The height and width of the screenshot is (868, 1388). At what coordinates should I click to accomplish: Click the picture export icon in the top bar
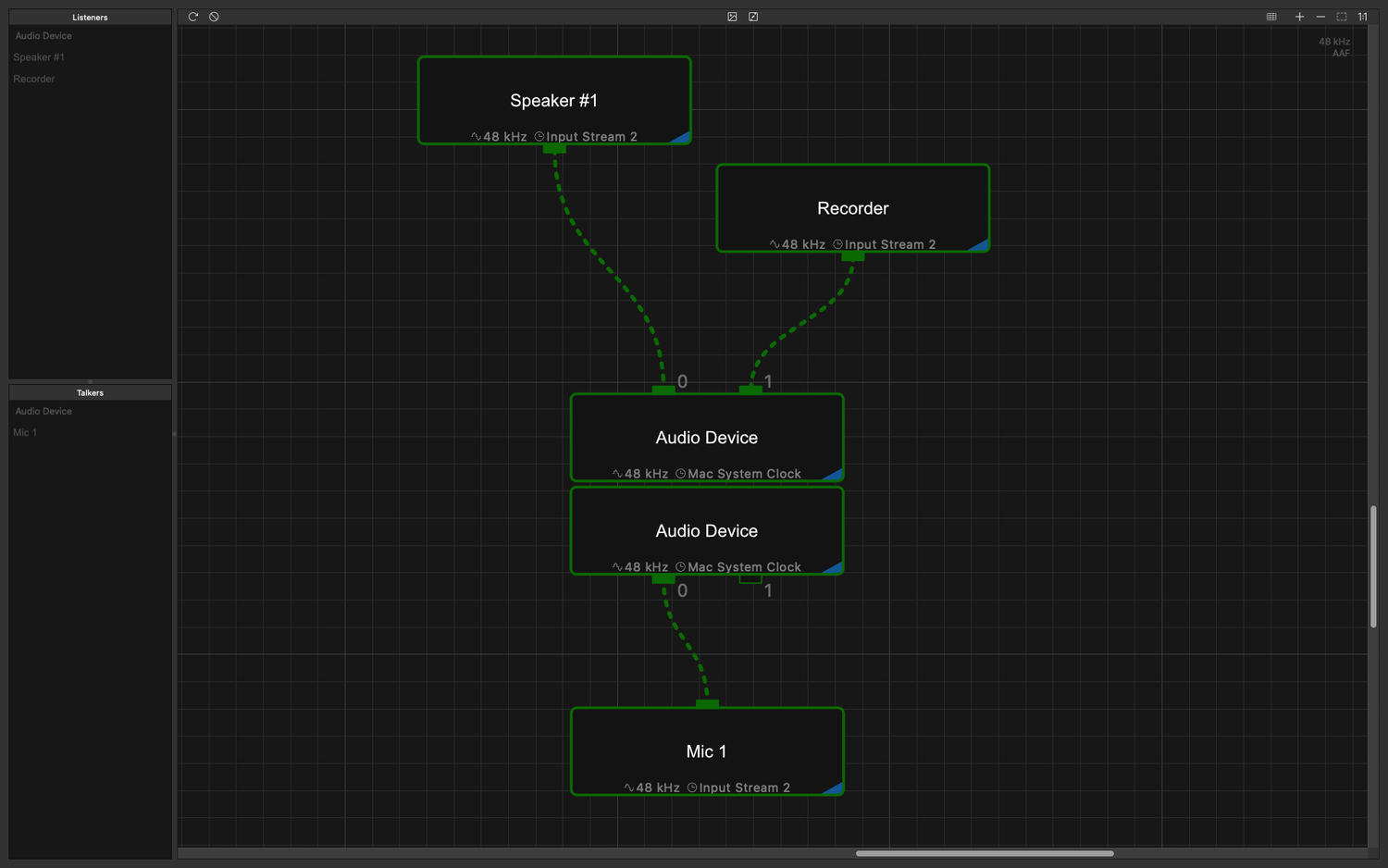pos(732,17)
